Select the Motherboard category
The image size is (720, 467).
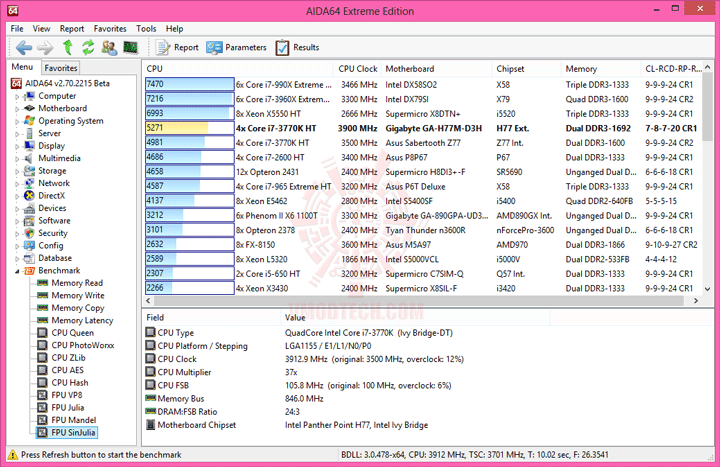click(x=62, y=108)
